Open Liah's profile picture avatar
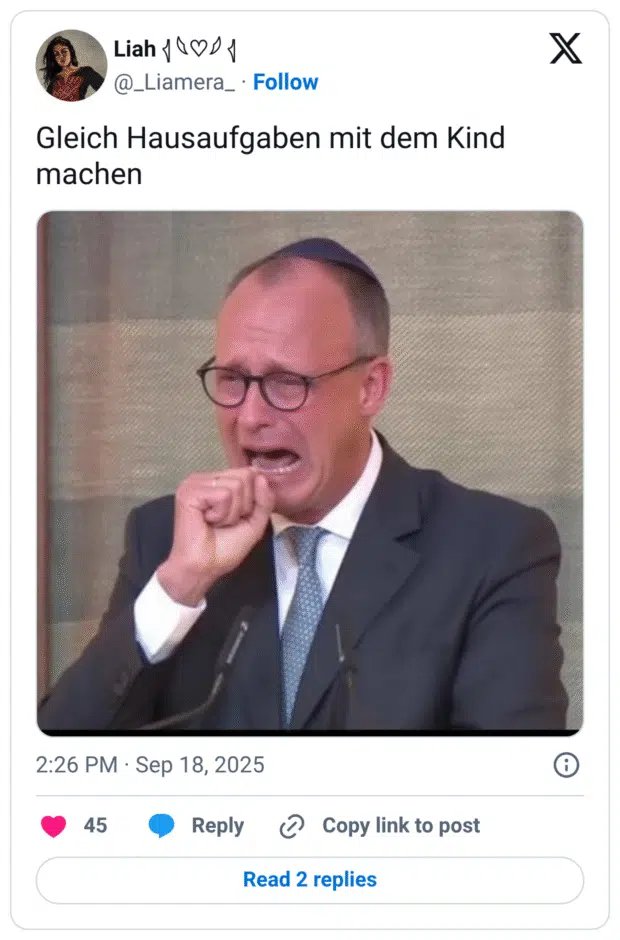The width and height of the screenshot is (620, 940). click(x=71, y=65)
